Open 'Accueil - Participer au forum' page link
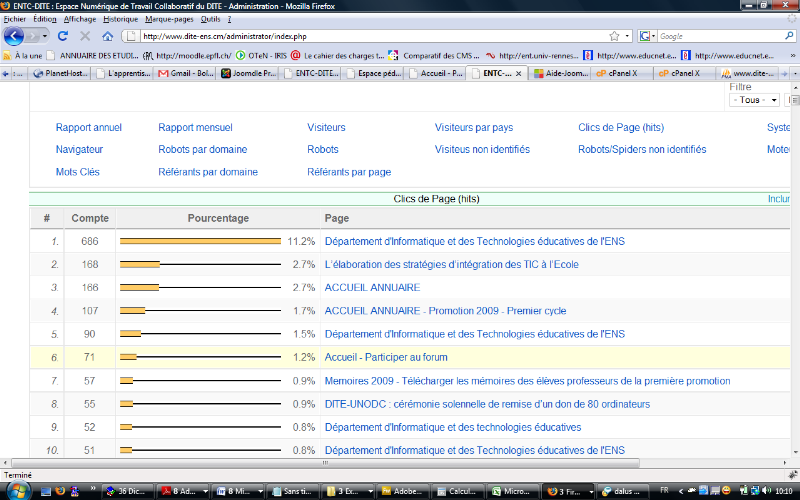The width and height of the screenshot is (800, 500). pos(386,357)
